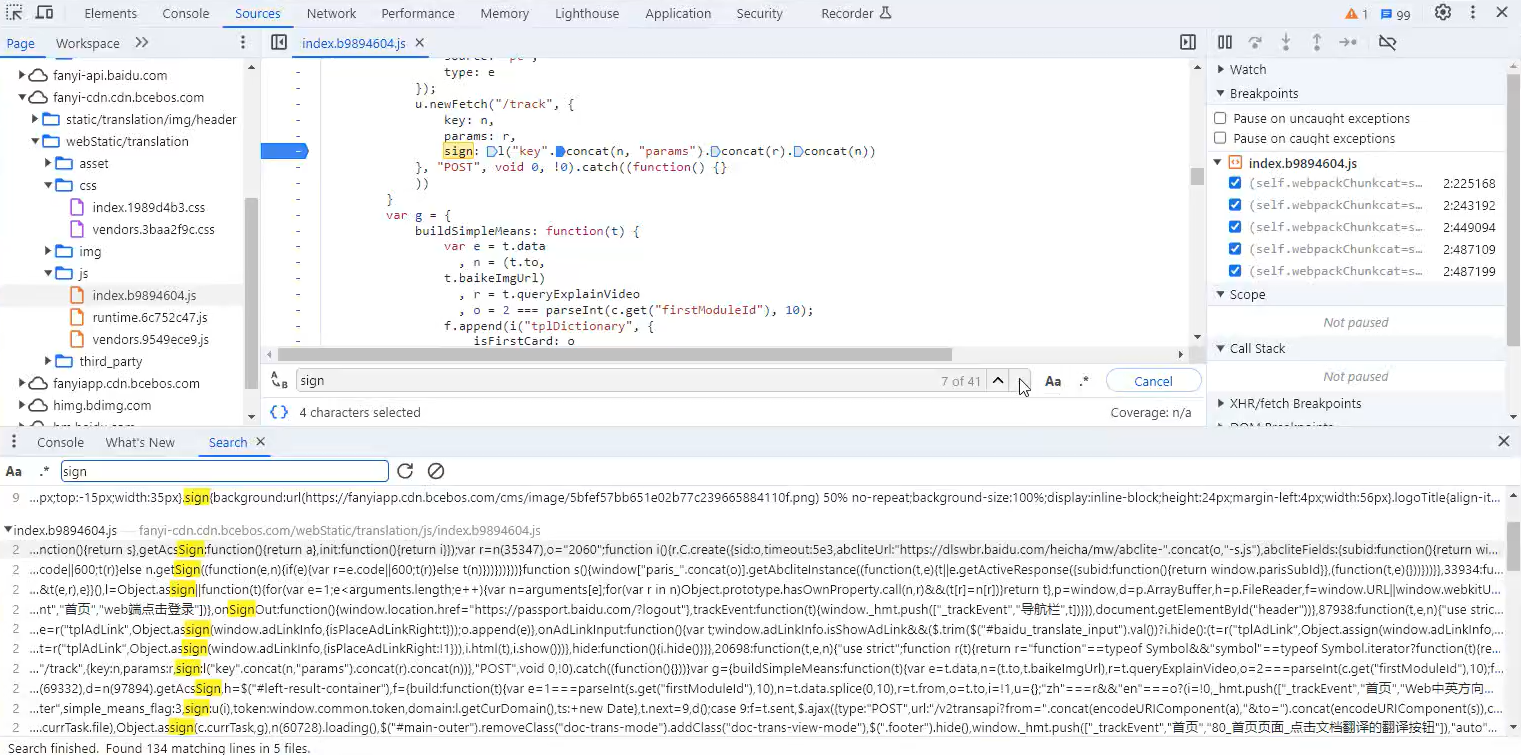This screenshot has height=755, width=1521.
Task: Open index.1989d4b3.css file
Action: point(149,207)
